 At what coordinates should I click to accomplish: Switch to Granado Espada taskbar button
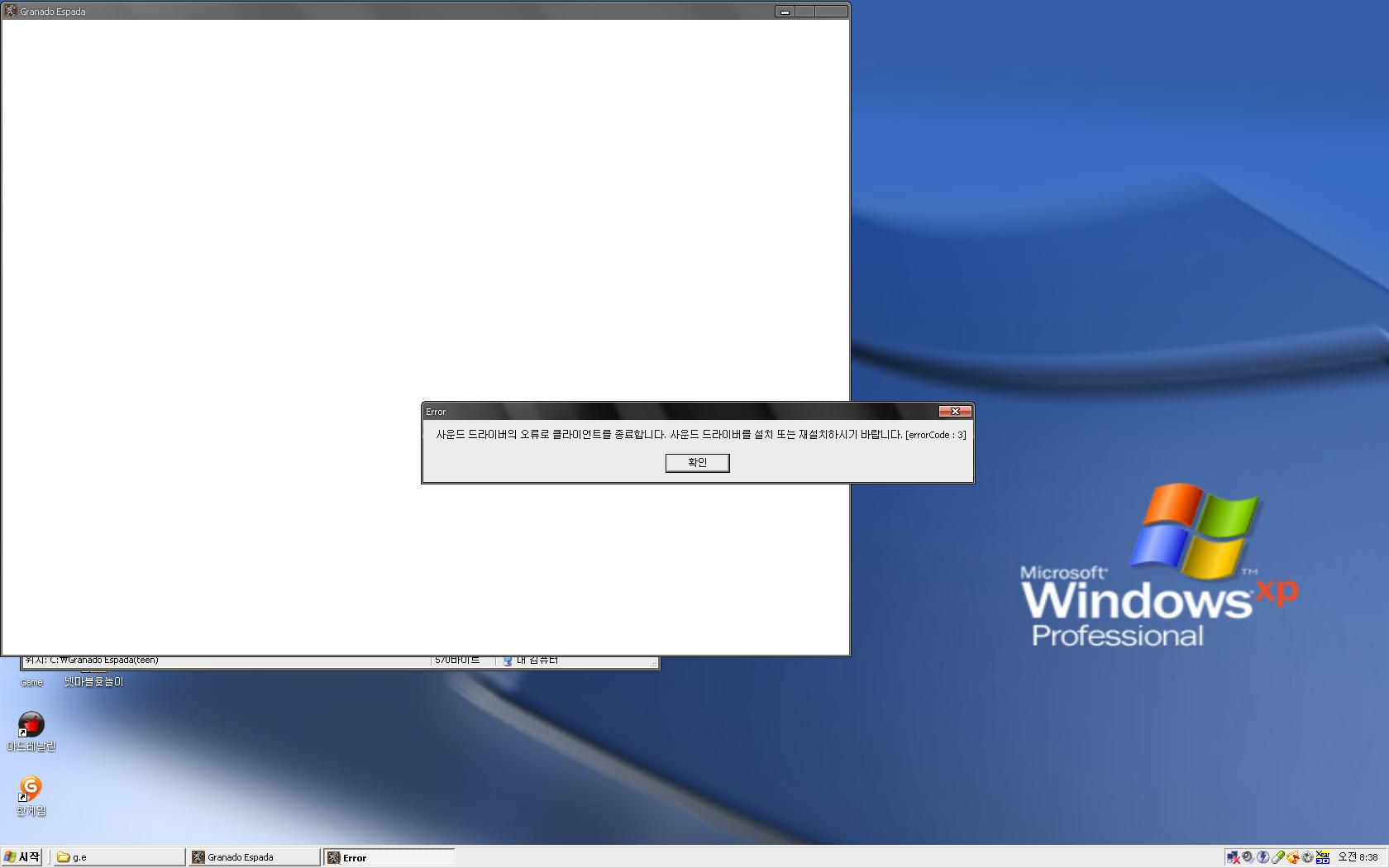254,857
